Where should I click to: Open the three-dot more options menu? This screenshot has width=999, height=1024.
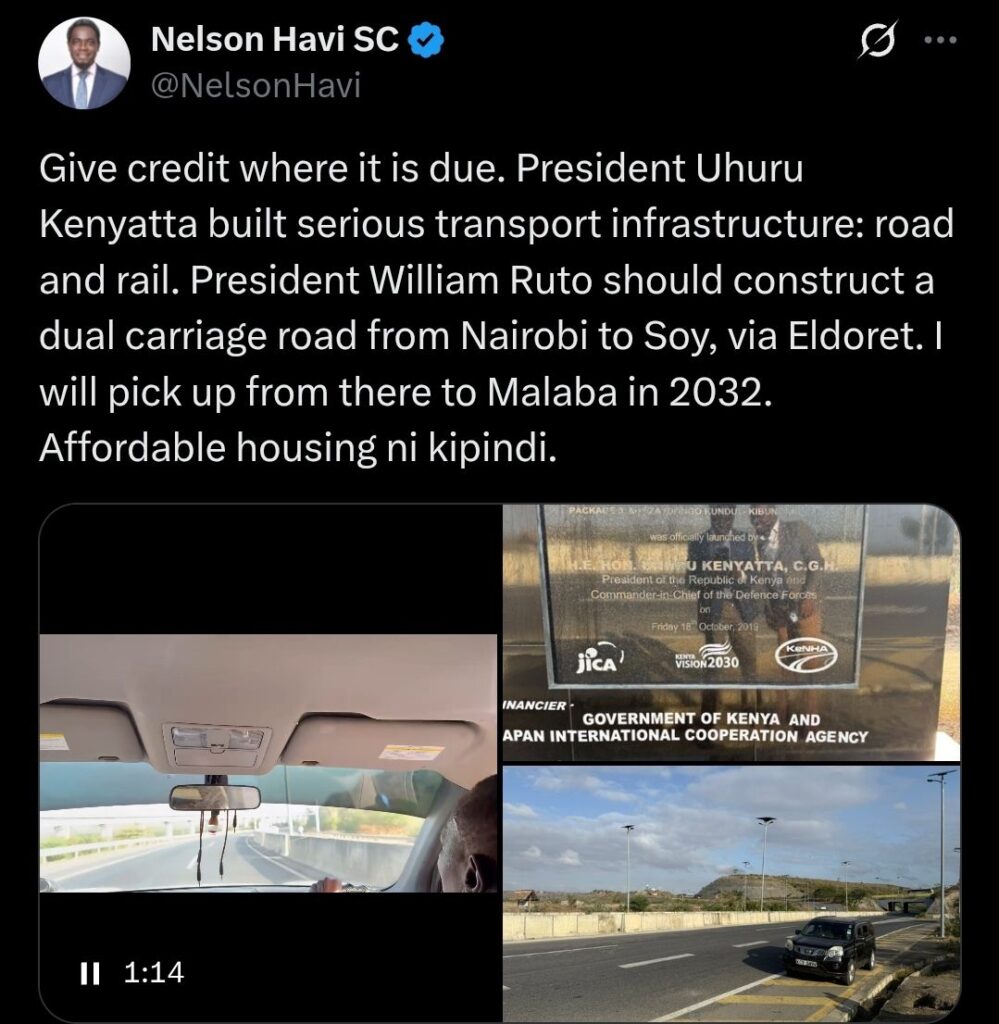941,40
